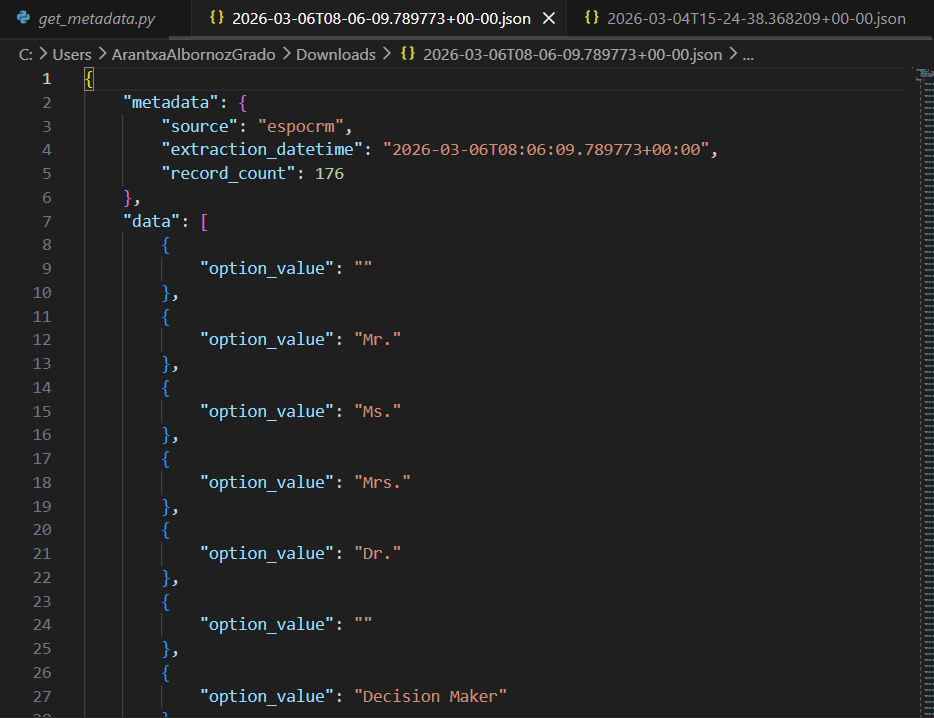934x718 pixels.
Task: Click the JSON braces icon on the active tab
Action: (x=215, y=19)
